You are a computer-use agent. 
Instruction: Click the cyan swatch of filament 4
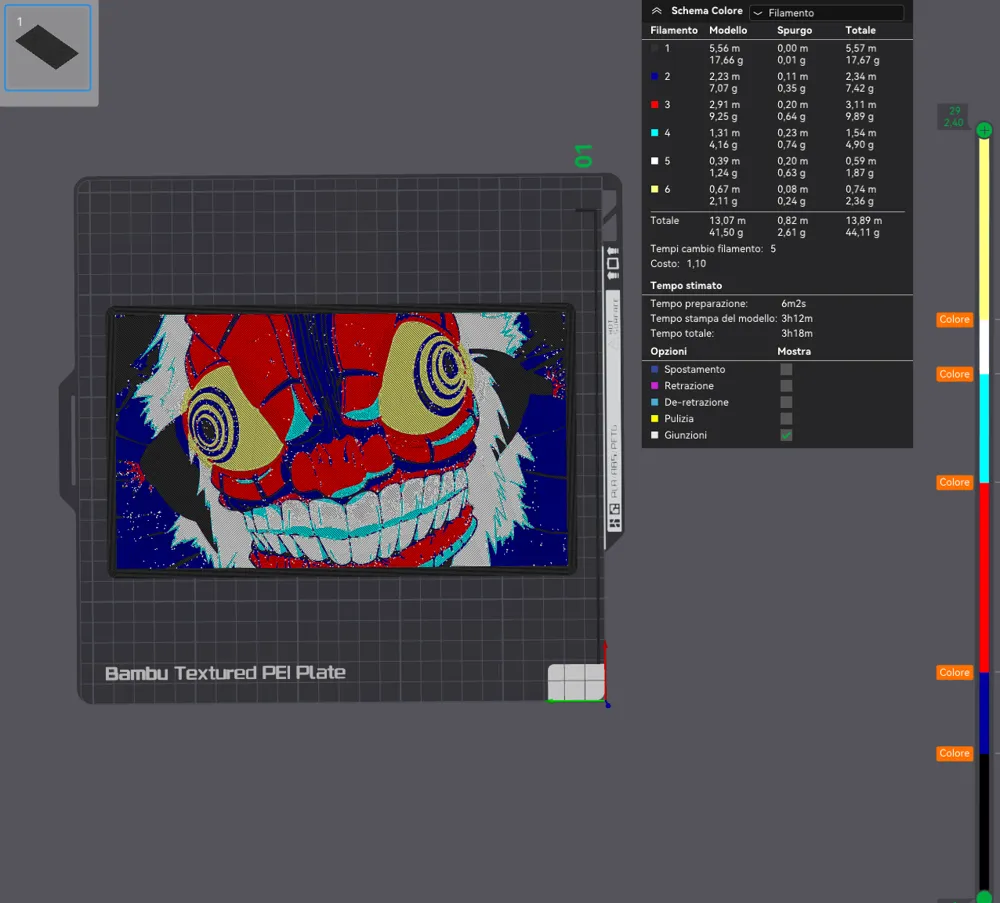654,133
